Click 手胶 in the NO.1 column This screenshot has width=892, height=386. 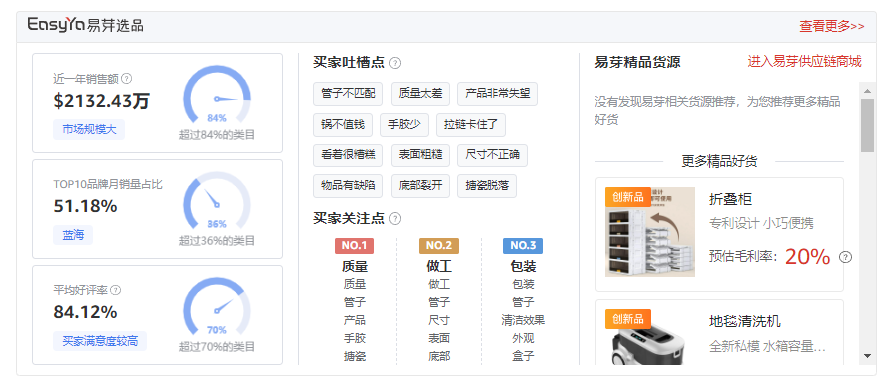pos(354,338)
